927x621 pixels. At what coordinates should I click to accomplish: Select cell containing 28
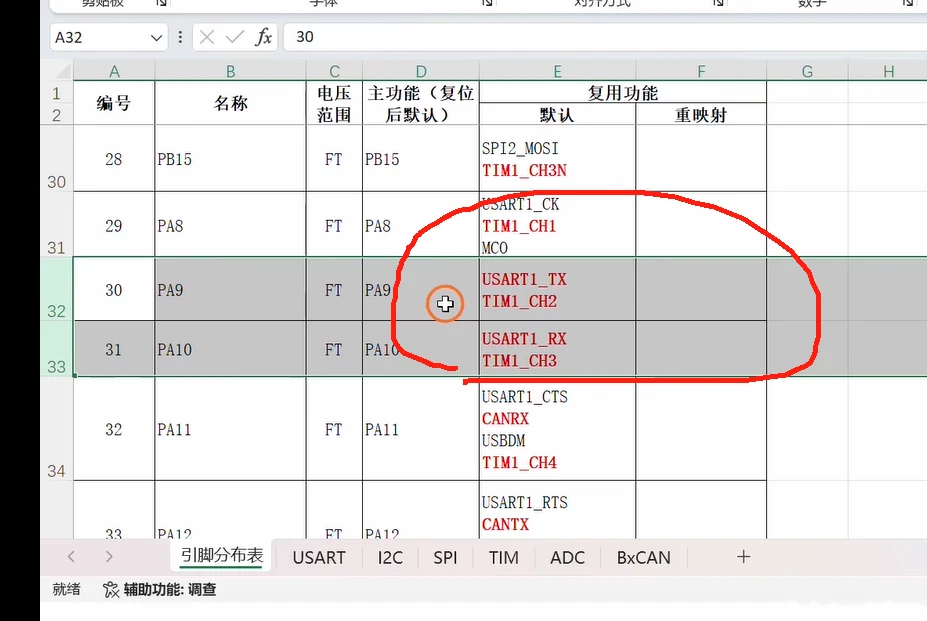(x=114, y=159)
